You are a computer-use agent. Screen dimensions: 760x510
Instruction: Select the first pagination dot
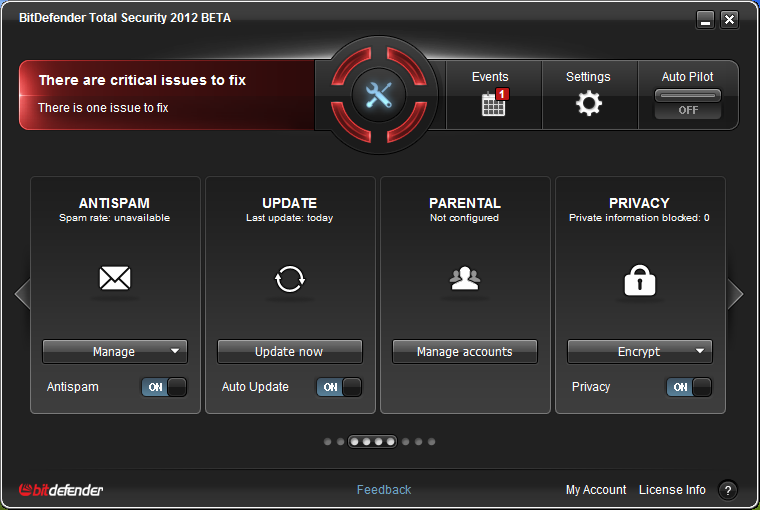click(x=328, y=442)
